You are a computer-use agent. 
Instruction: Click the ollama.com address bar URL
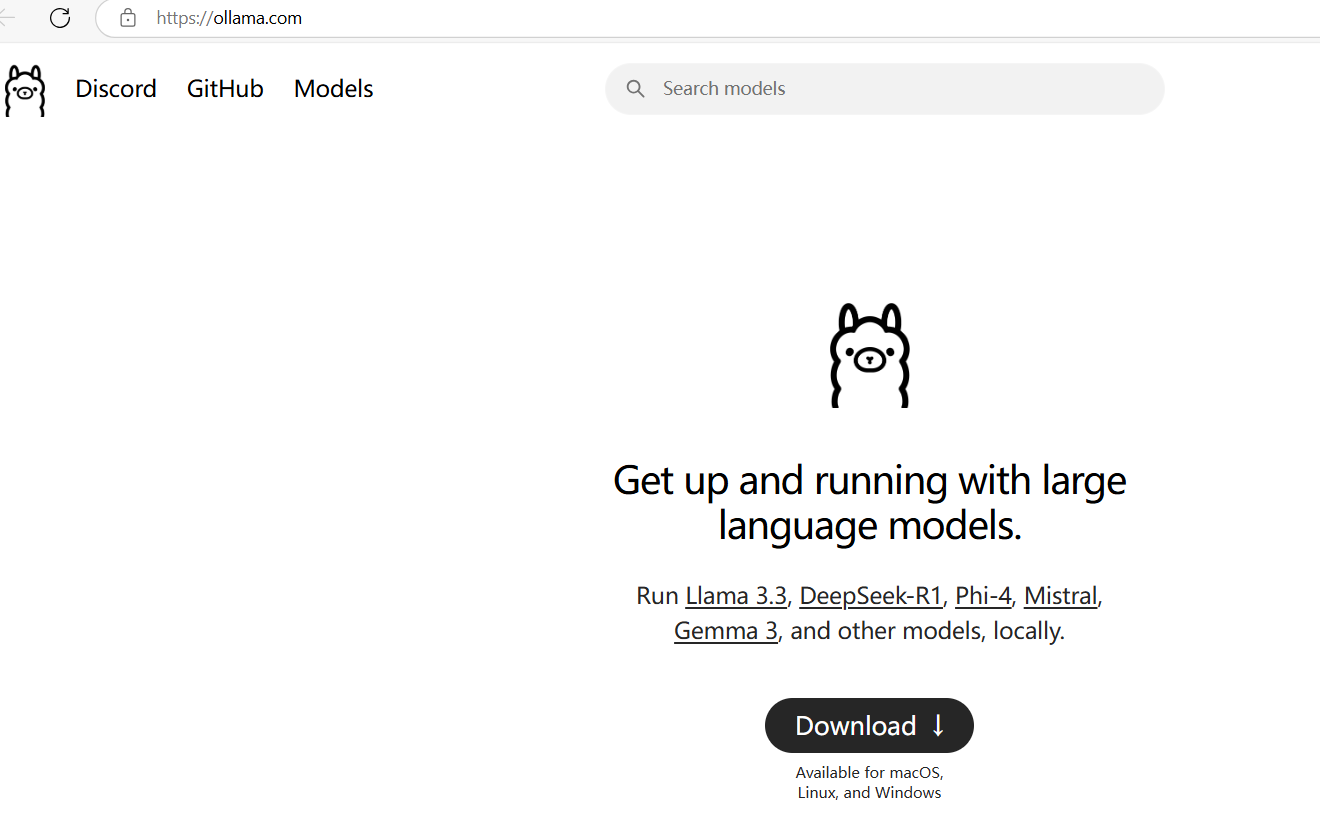pos(229,18)
